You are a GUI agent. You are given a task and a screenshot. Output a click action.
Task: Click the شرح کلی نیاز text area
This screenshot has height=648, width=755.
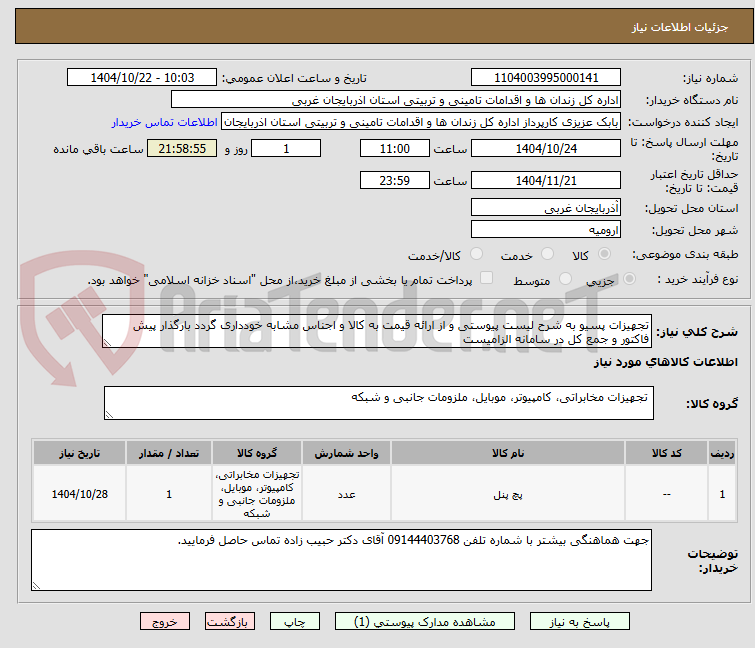pyautogui.click(x=377, y=331)
